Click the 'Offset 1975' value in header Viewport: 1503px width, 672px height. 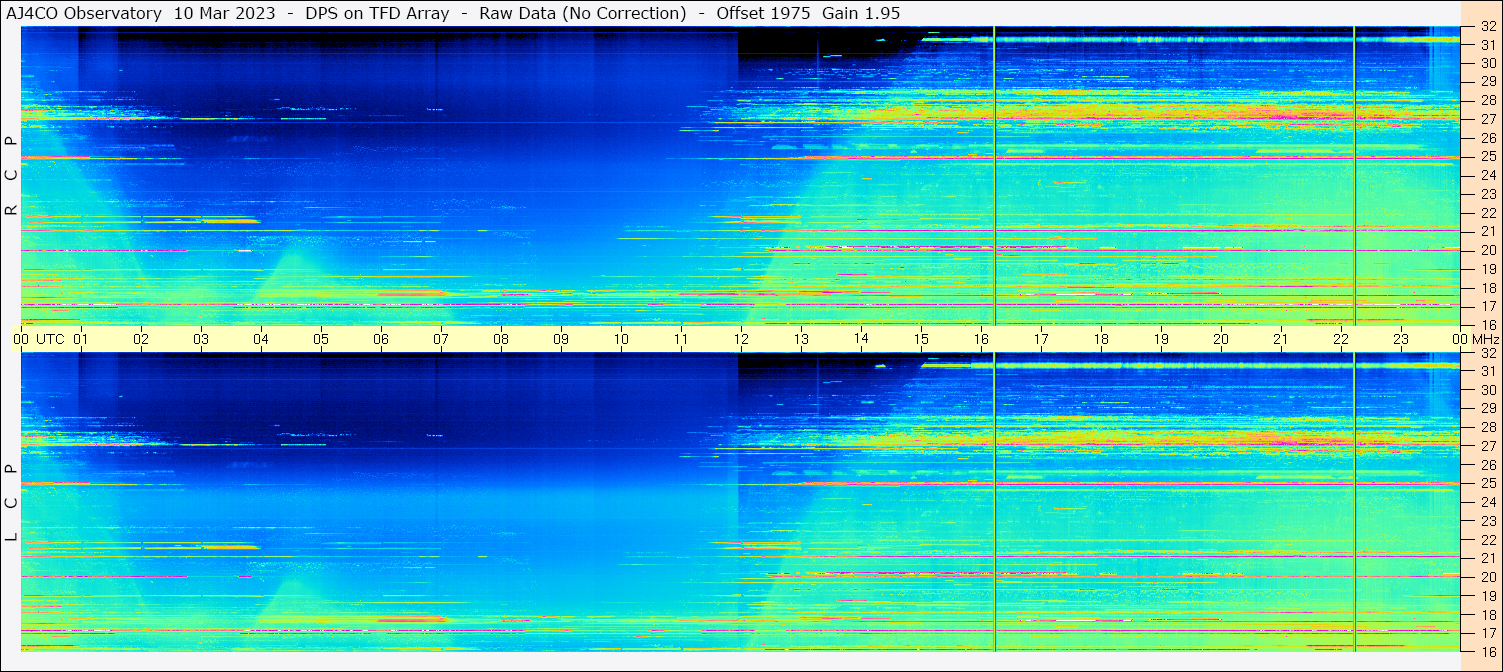[x=763, y=13]
